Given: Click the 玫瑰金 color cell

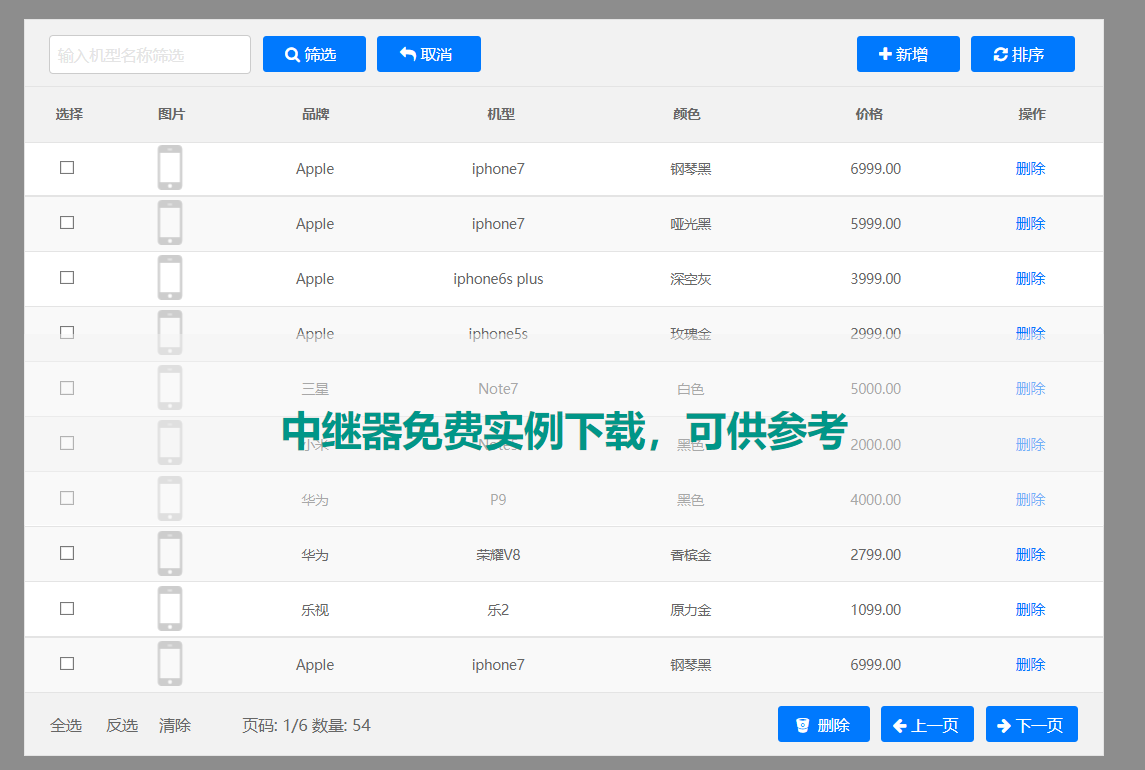Looking at the screenshot, I should (x=691, y=334).
